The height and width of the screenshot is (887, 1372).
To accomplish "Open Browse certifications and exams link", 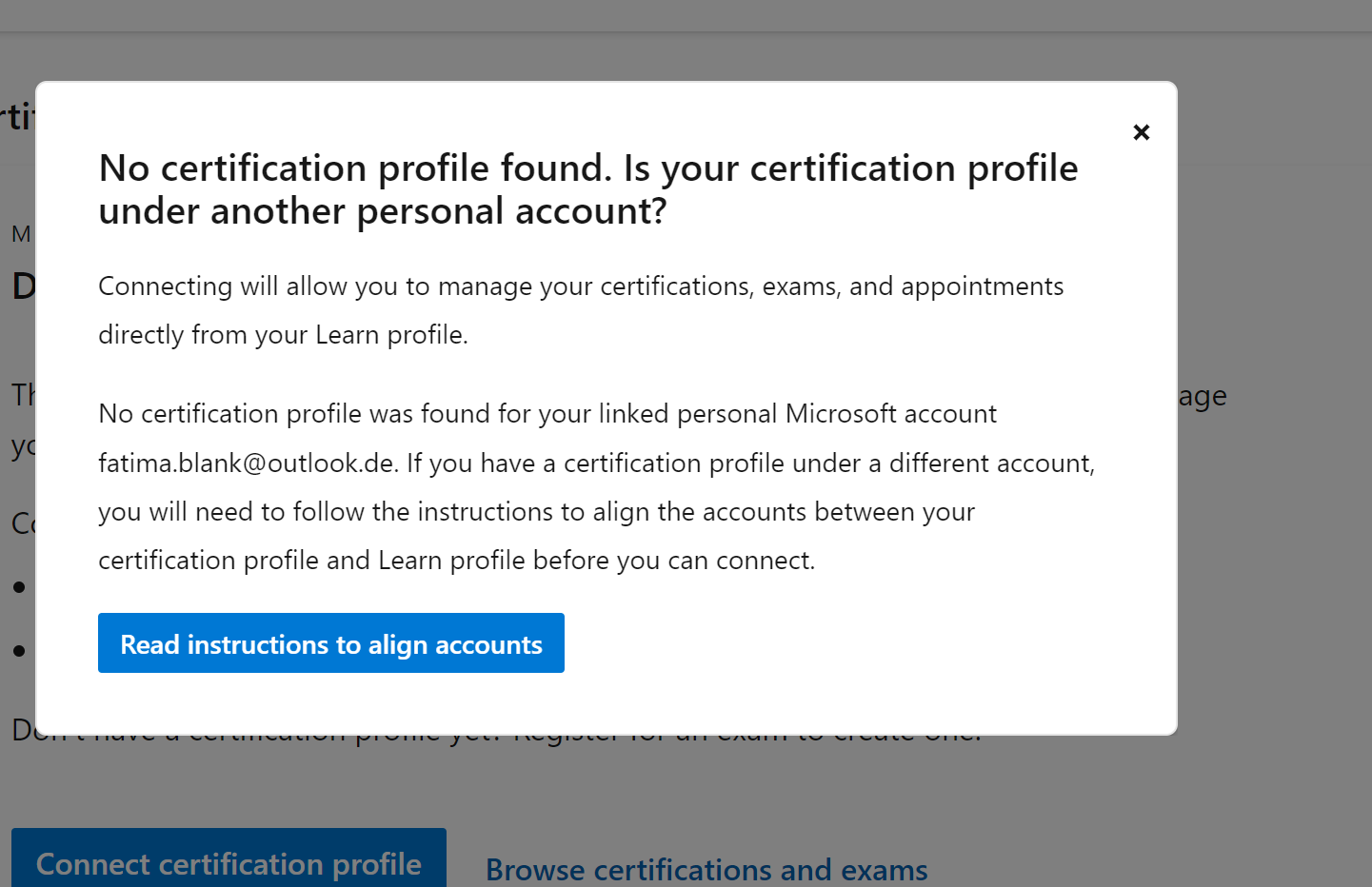I will pyautogui.click(x=706, y=870).
